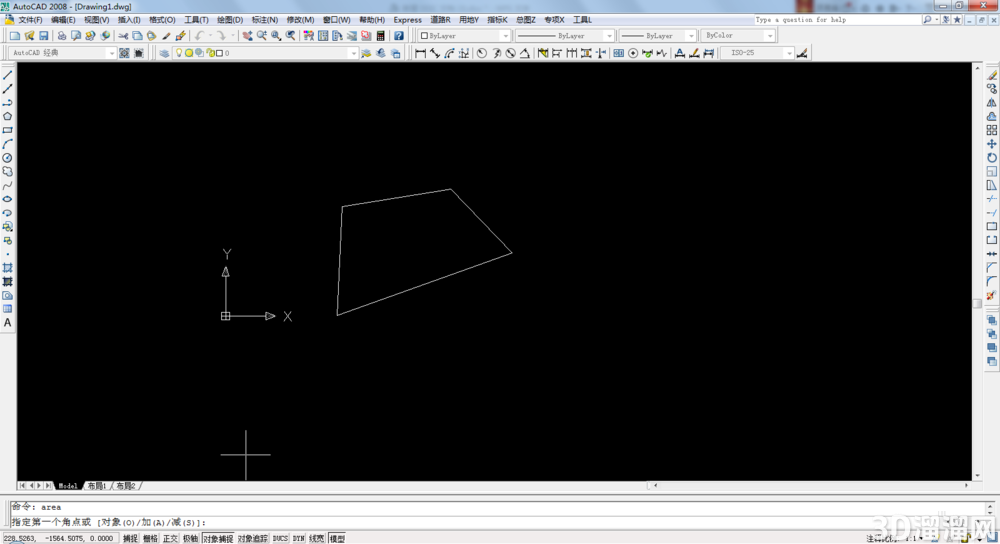Select the Multiline Text A tool

coord(8,323)
